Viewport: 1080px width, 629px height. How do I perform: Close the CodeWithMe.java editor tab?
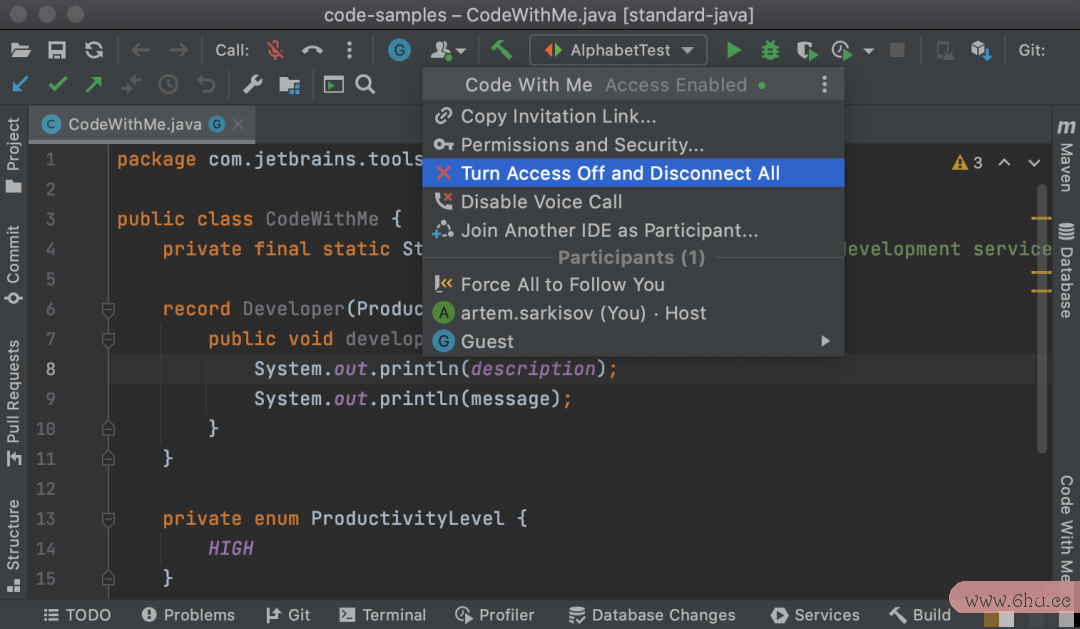tap(236, 124)
